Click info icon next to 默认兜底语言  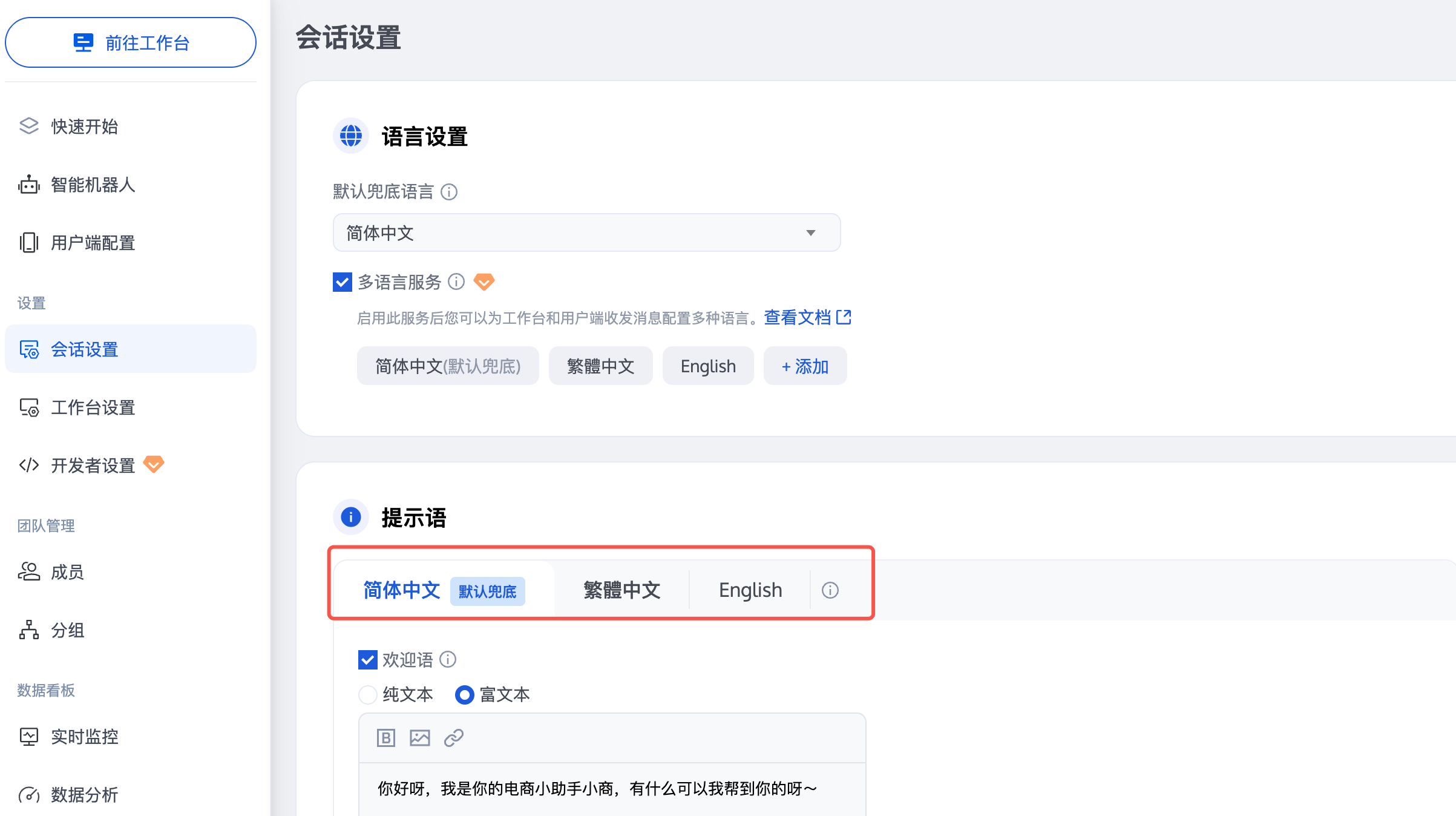coord(449,192)
